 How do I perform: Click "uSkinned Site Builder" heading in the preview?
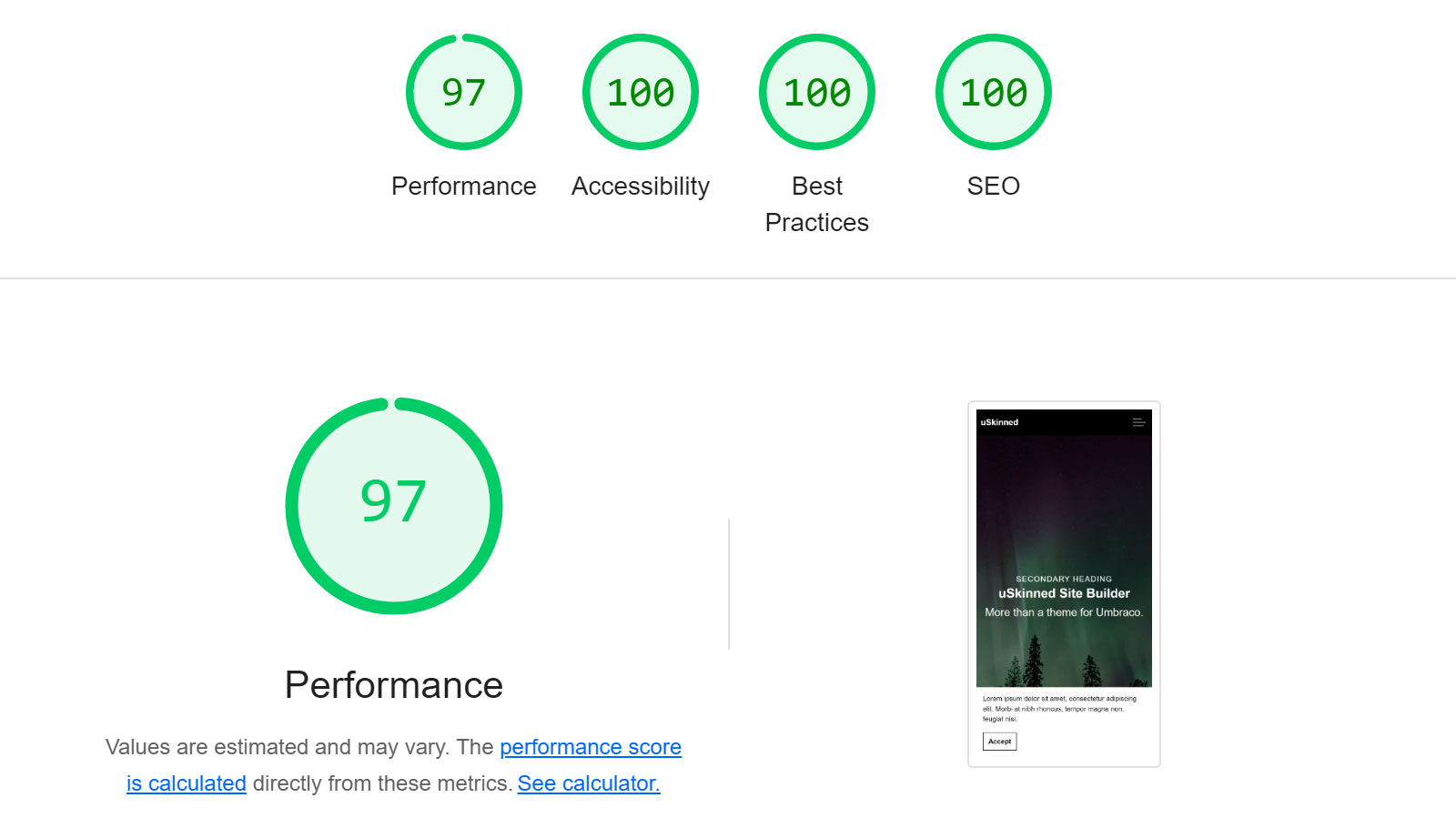(1064, 593)
